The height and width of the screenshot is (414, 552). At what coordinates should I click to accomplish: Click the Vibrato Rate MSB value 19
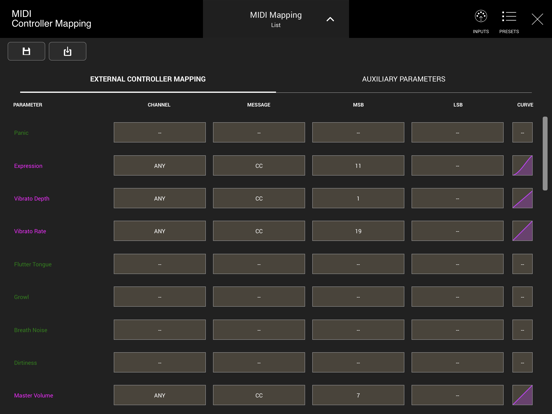tap(358, 231)
